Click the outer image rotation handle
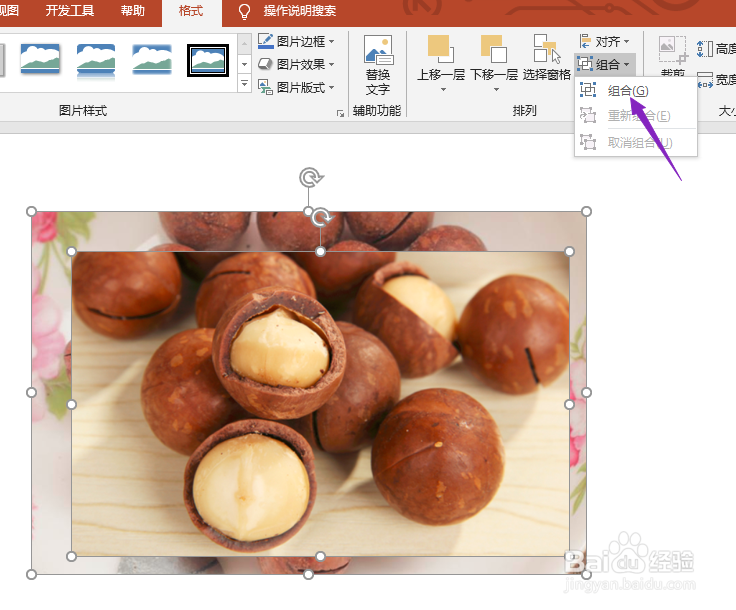Viewport: 736px width, 610px height. [311, 178]
